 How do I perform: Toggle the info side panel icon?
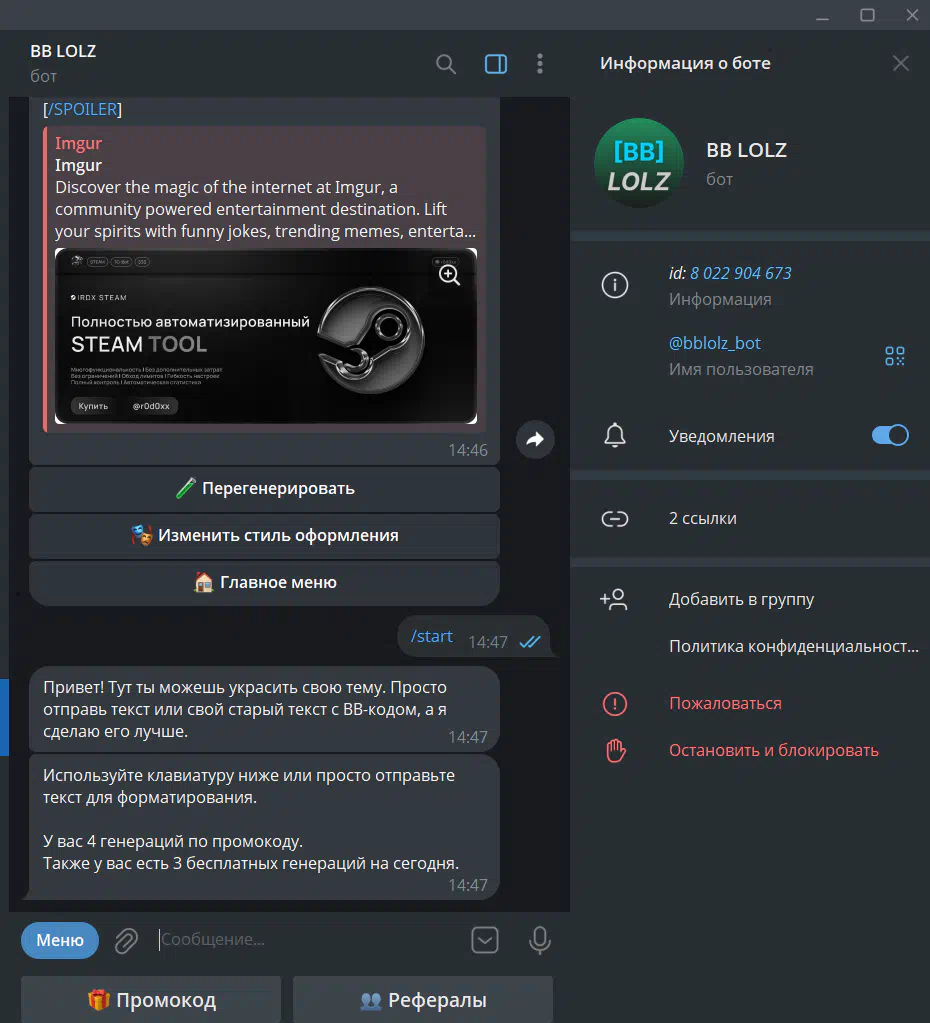click(x=495, y=64)
